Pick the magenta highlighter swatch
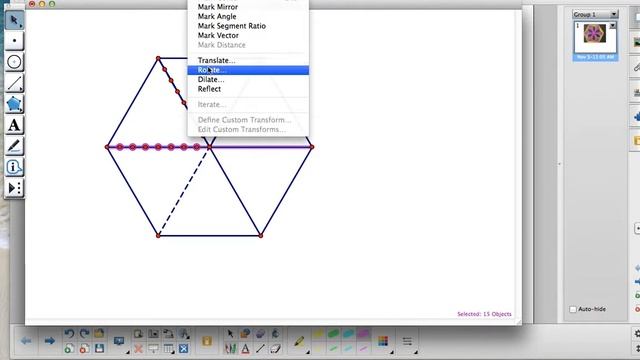The height and width of the screenshot is (360, 640). (x=363, y=334)
